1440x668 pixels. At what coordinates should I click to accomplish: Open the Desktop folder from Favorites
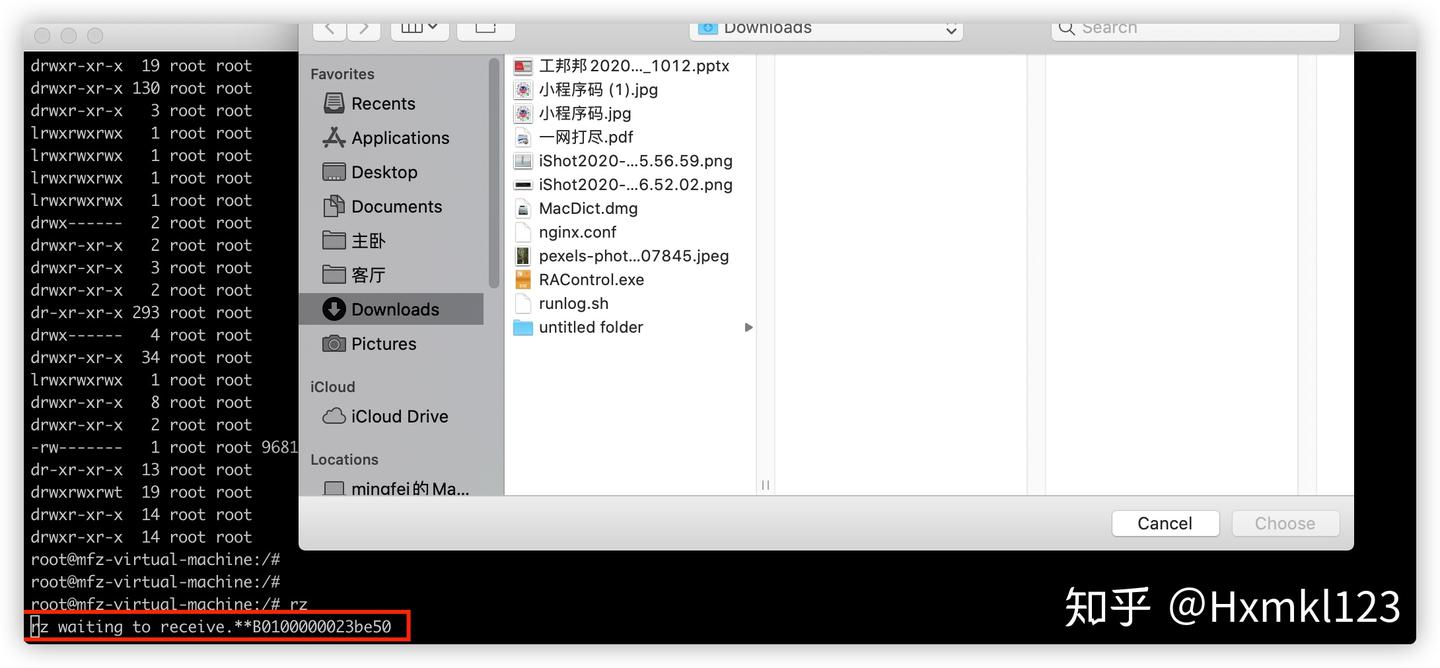[382, 171]
